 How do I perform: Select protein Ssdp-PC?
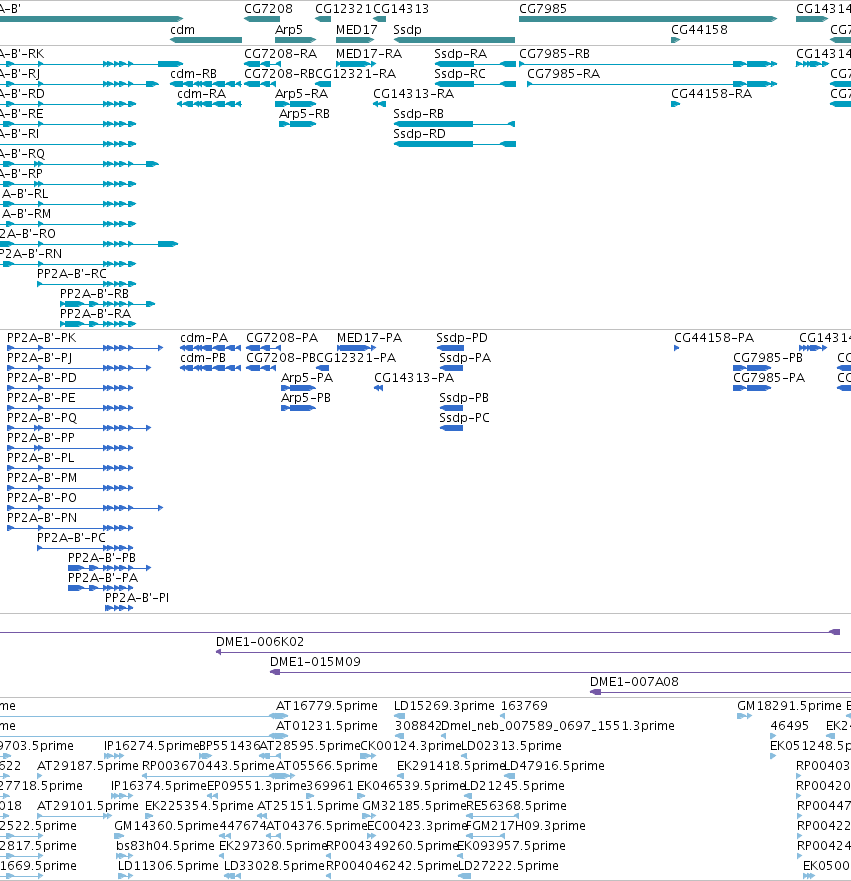point(451,428)
